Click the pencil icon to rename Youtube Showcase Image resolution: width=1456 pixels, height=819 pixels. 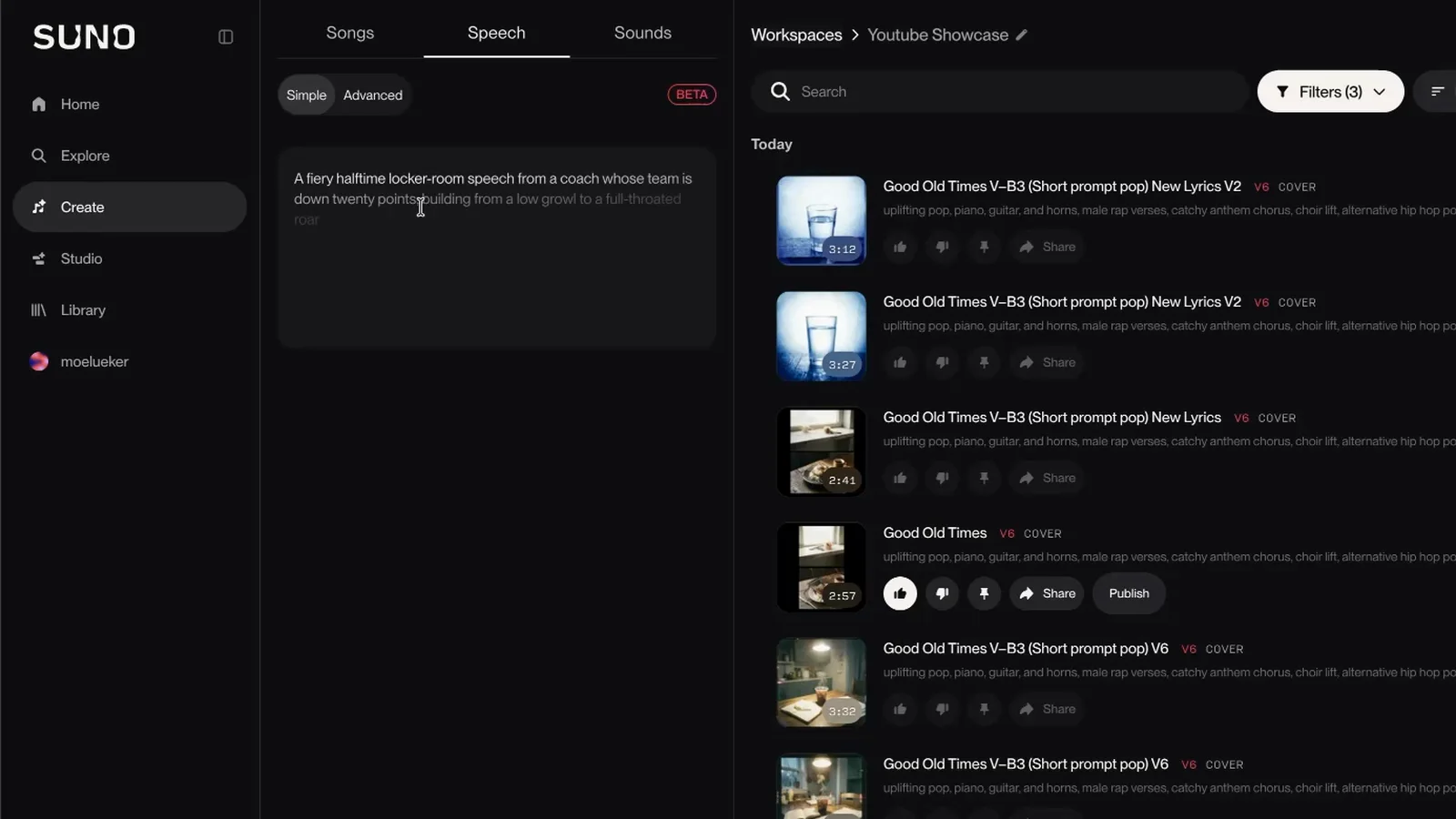(x=1022, y=35)
